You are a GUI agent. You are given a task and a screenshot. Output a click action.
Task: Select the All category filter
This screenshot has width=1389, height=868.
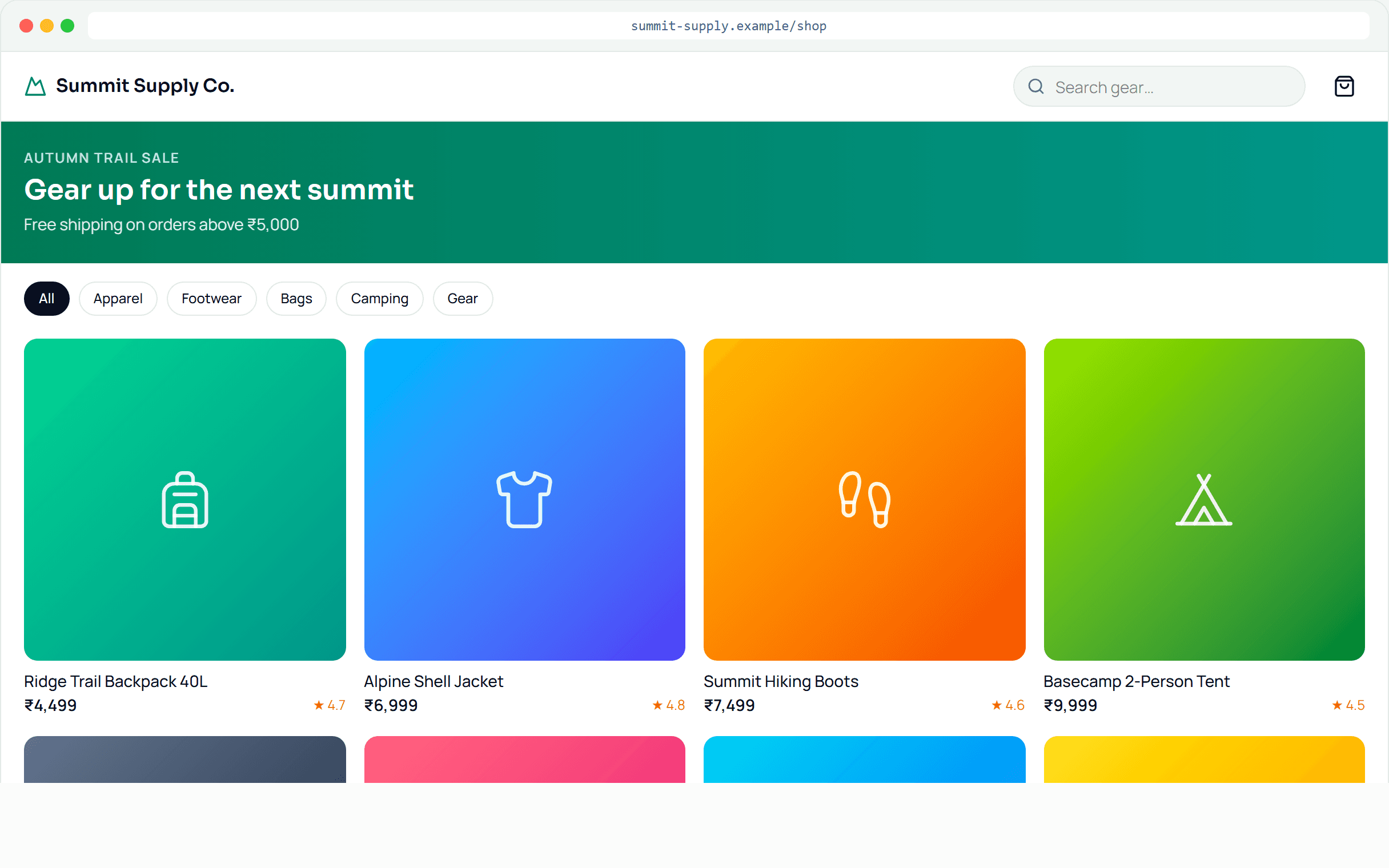click(x=46, y=299)
